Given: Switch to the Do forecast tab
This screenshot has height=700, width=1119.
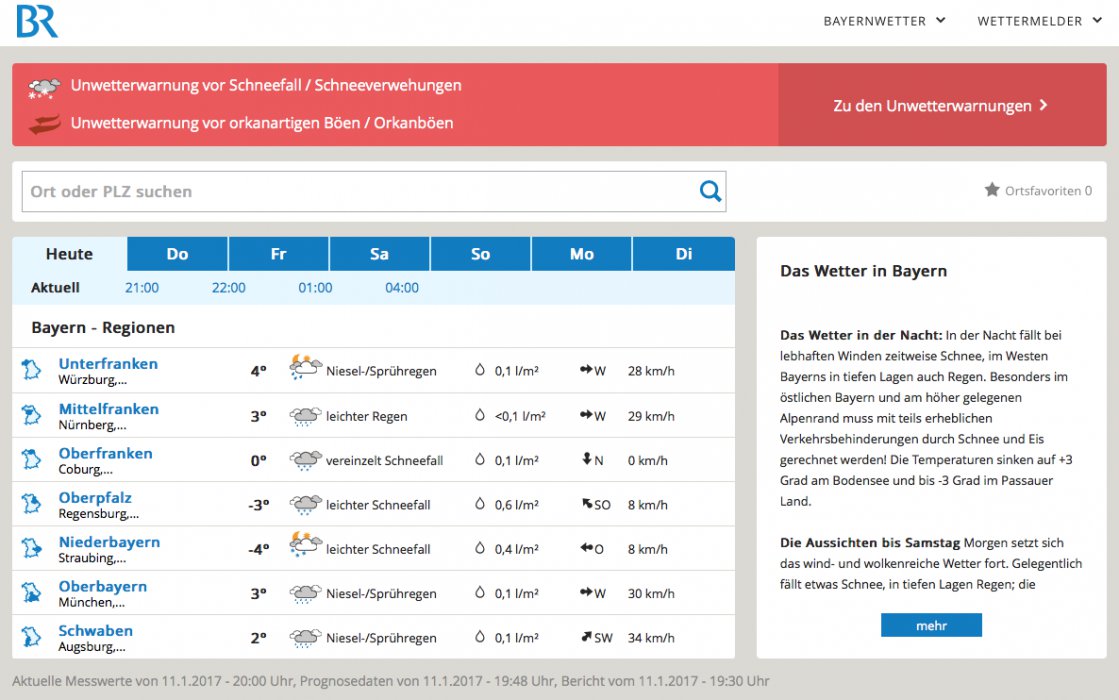Looking at the screenshot, I should point(177,254).
